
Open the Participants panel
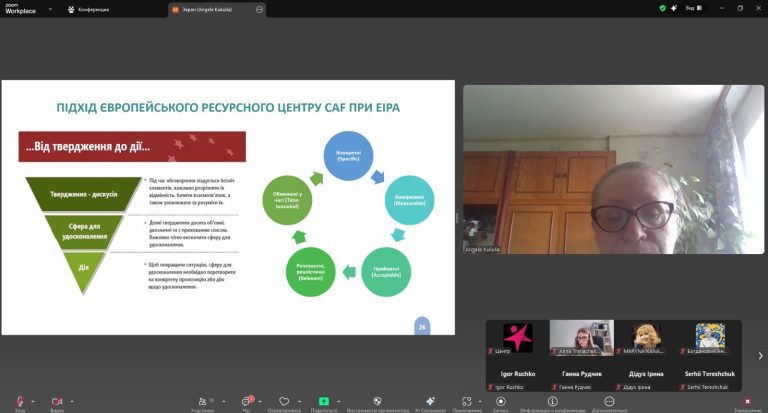(x=203, y=400)
